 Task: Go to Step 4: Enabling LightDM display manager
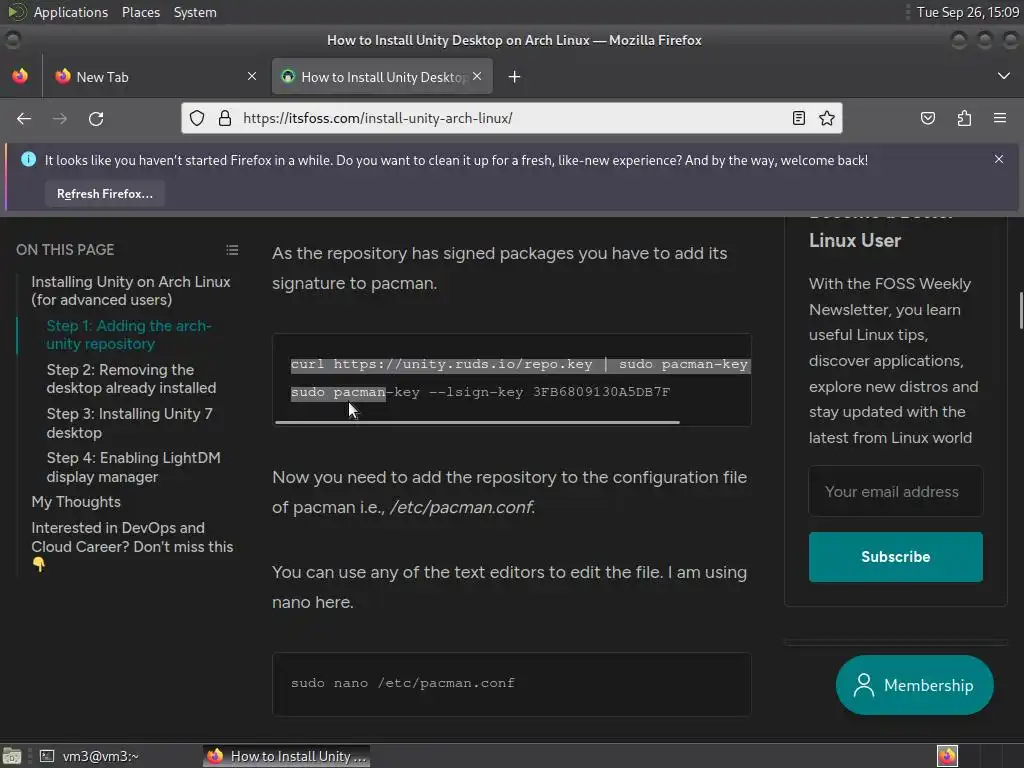click(x=133, y=467)
